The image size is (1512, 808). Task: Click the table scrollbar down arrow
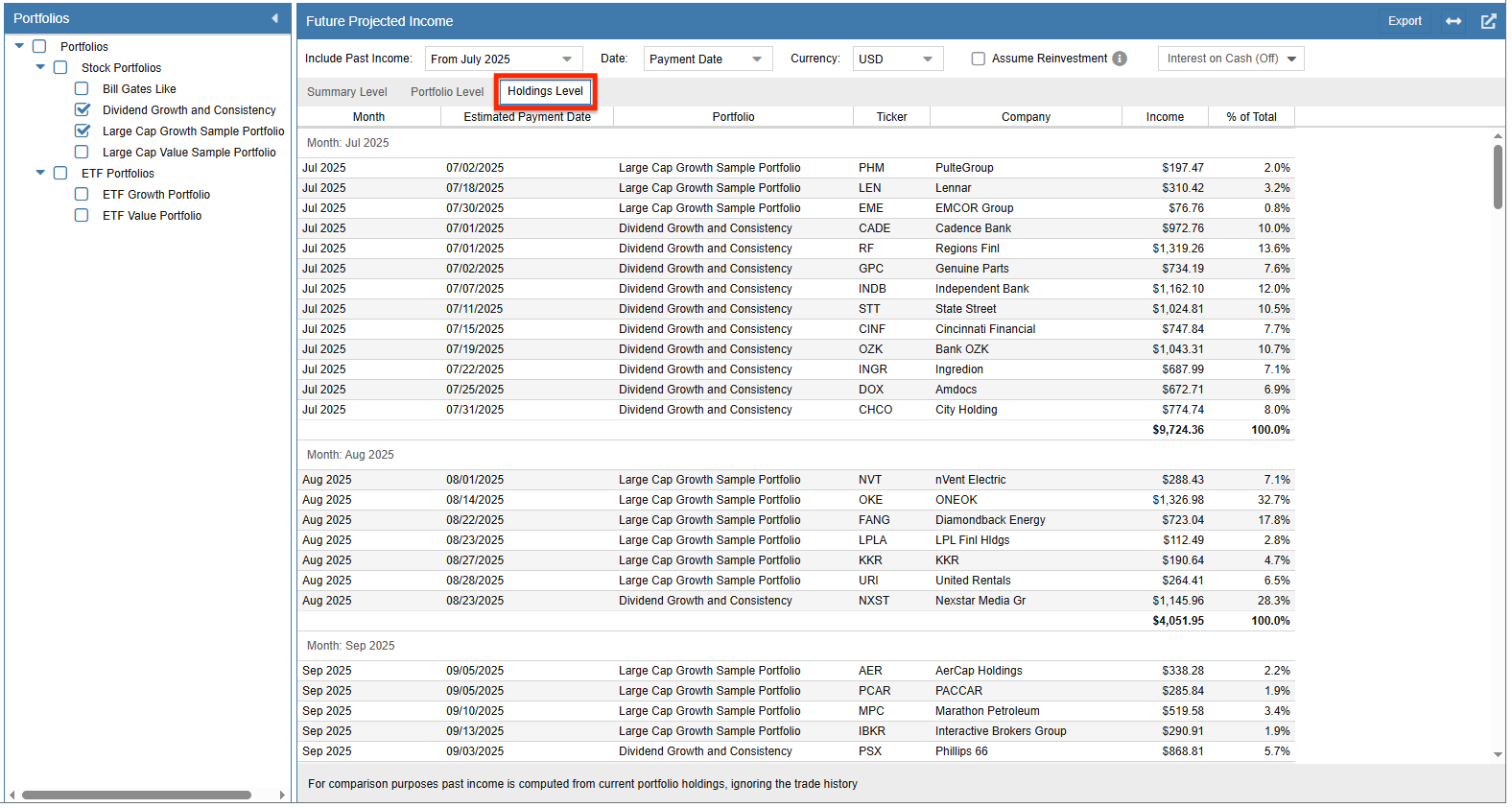[x=1498, y=755]
